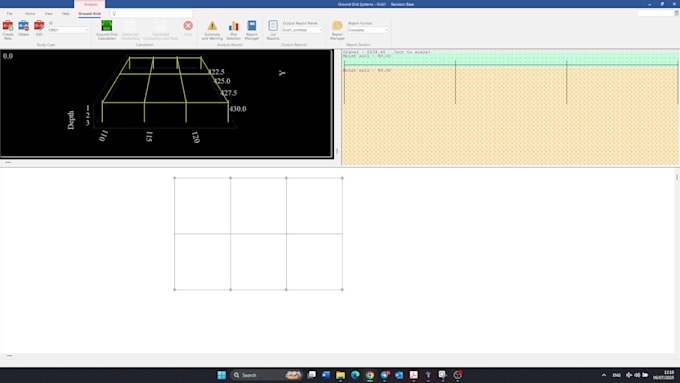The width and height of the screenshot is (680, 383).
Task: Run Ground Grid Calculation
Action: (x=107, y=29)
